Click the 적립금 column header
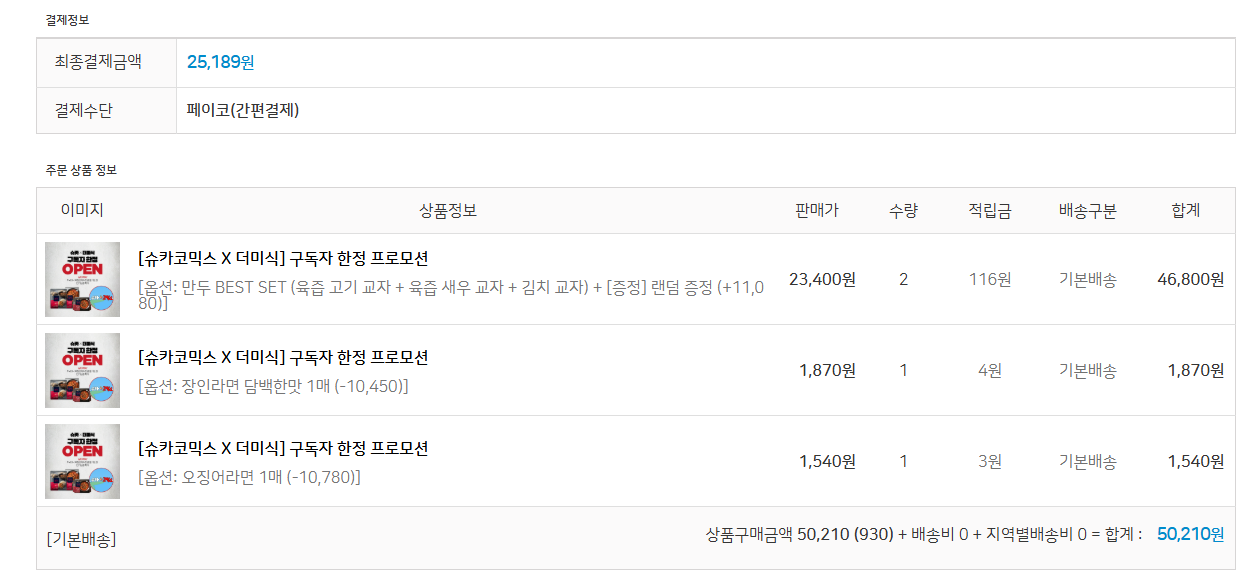This screenshot has height=585, width=1260. click(x=989, y=211)
